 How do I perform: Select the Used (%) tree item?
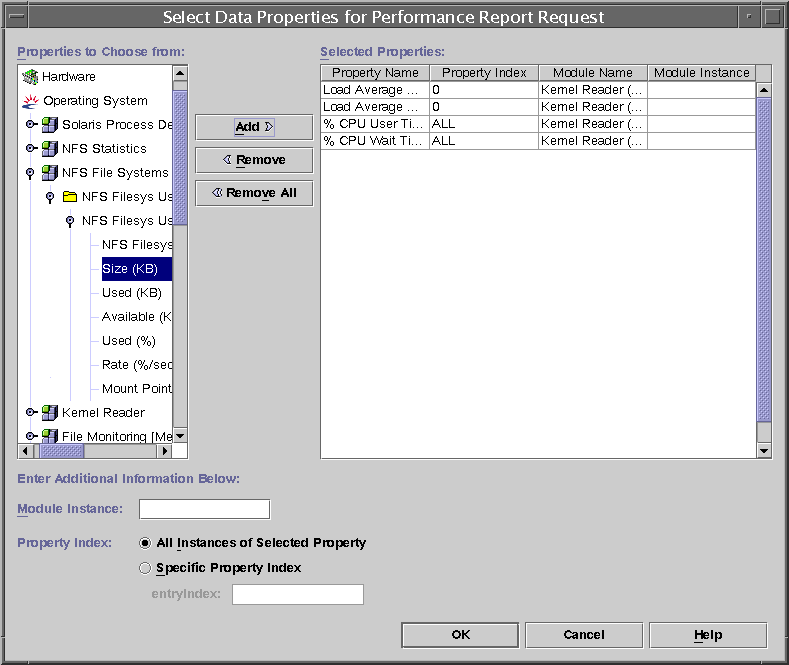click(129, 341)
